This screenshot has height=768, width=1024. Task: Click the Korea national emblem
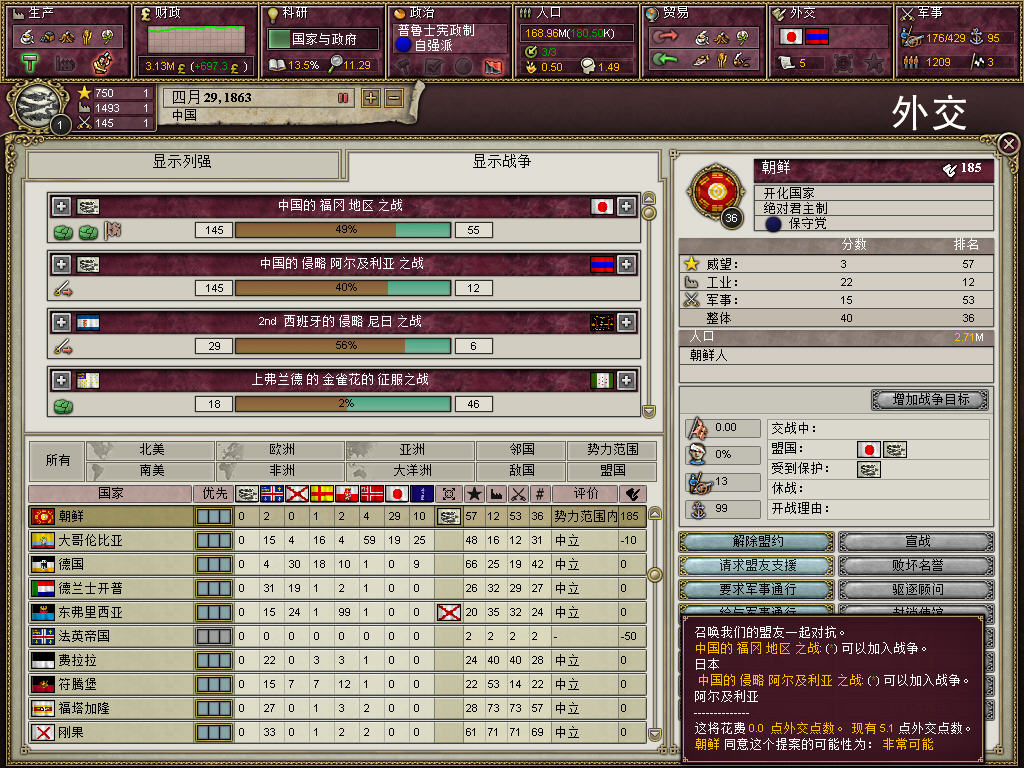pyautogui.click(x=716, y=192)
